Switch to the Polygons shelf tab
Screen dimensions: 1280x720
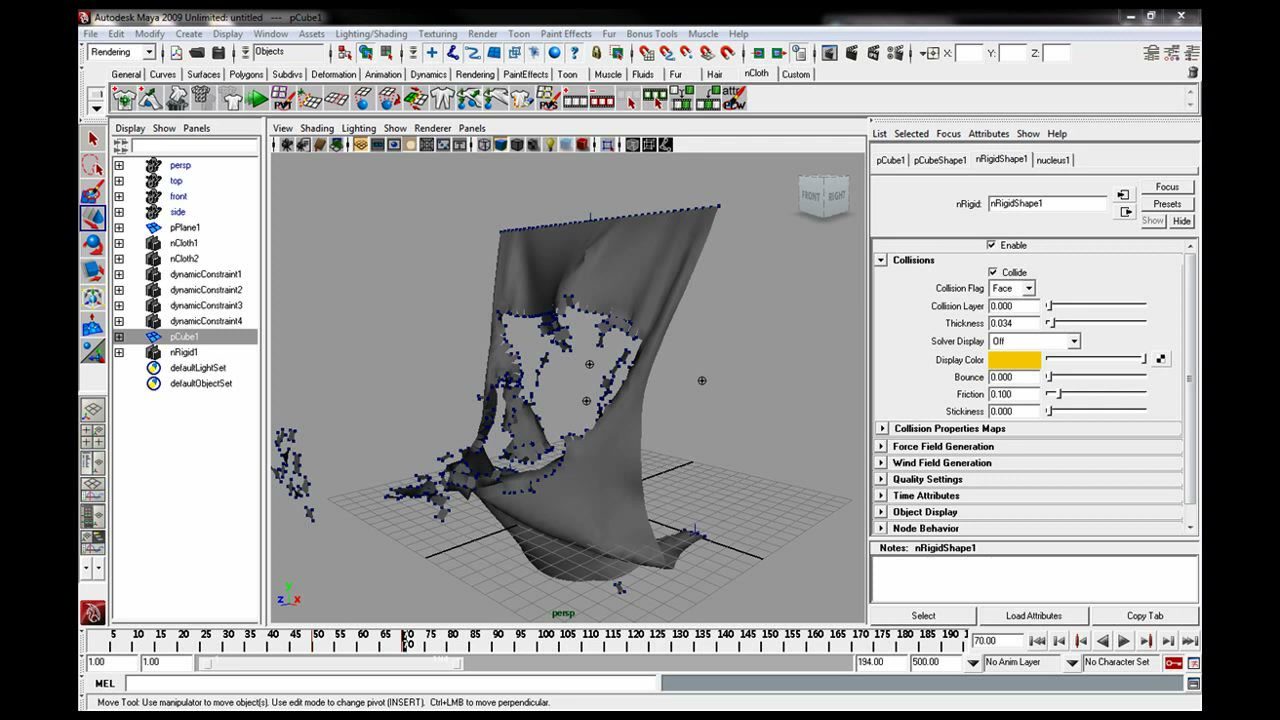click(246, 74)
